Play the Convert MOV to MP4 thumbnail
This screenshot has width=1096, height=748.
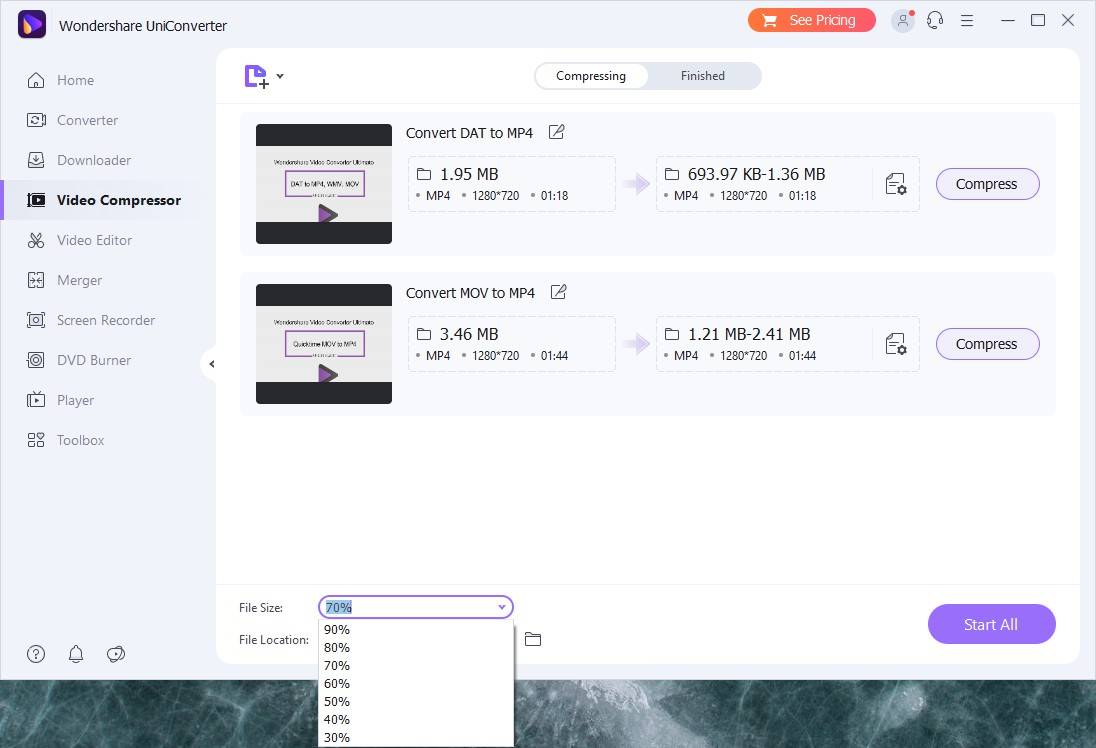tap(327, 374)
